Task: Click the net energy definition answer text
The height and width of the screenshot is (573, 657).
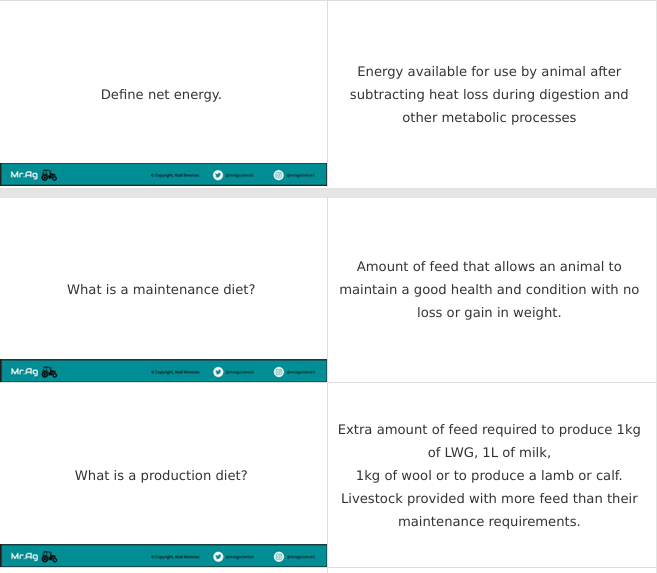Action: coord(489,95)
